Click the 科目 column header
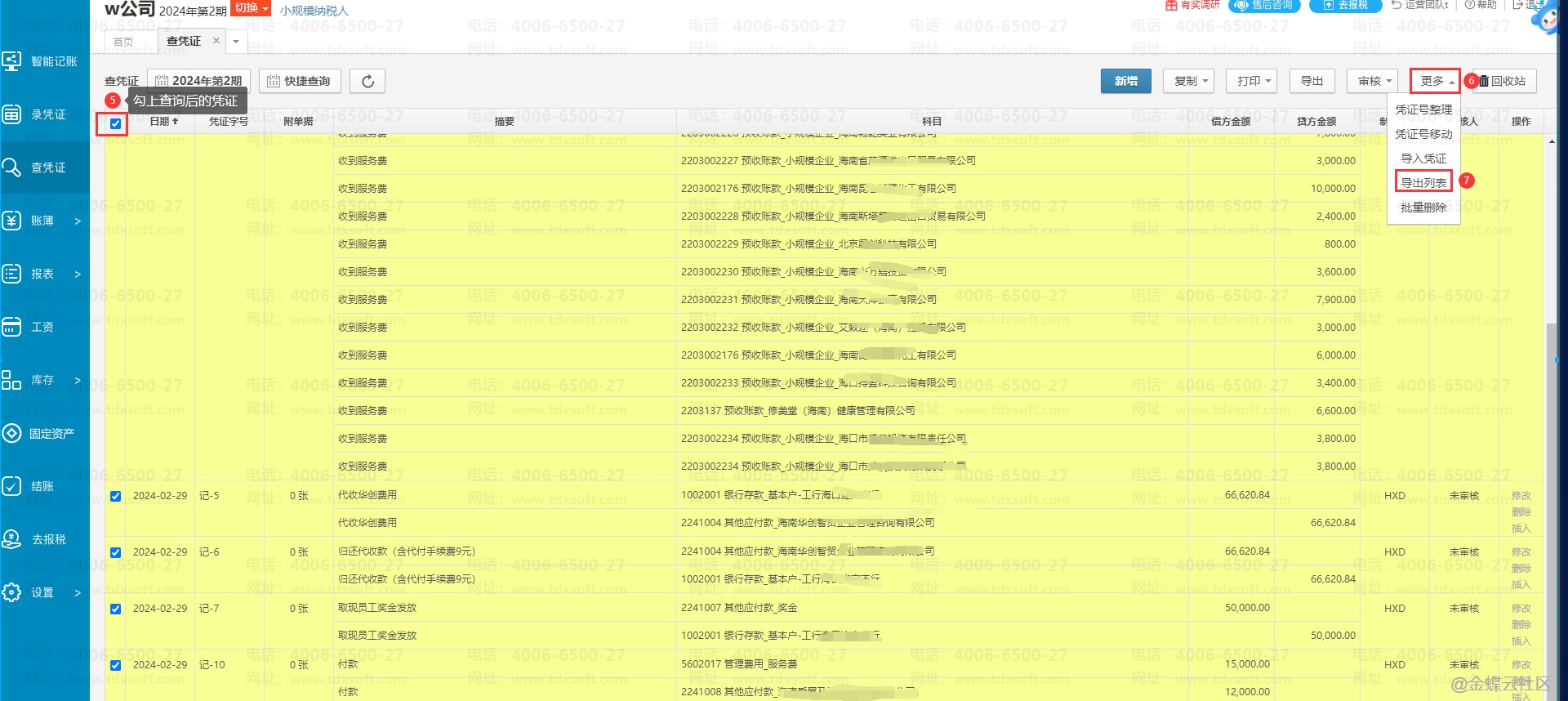This screenshot has width=1568, height=701. click(x=932, y=121)
